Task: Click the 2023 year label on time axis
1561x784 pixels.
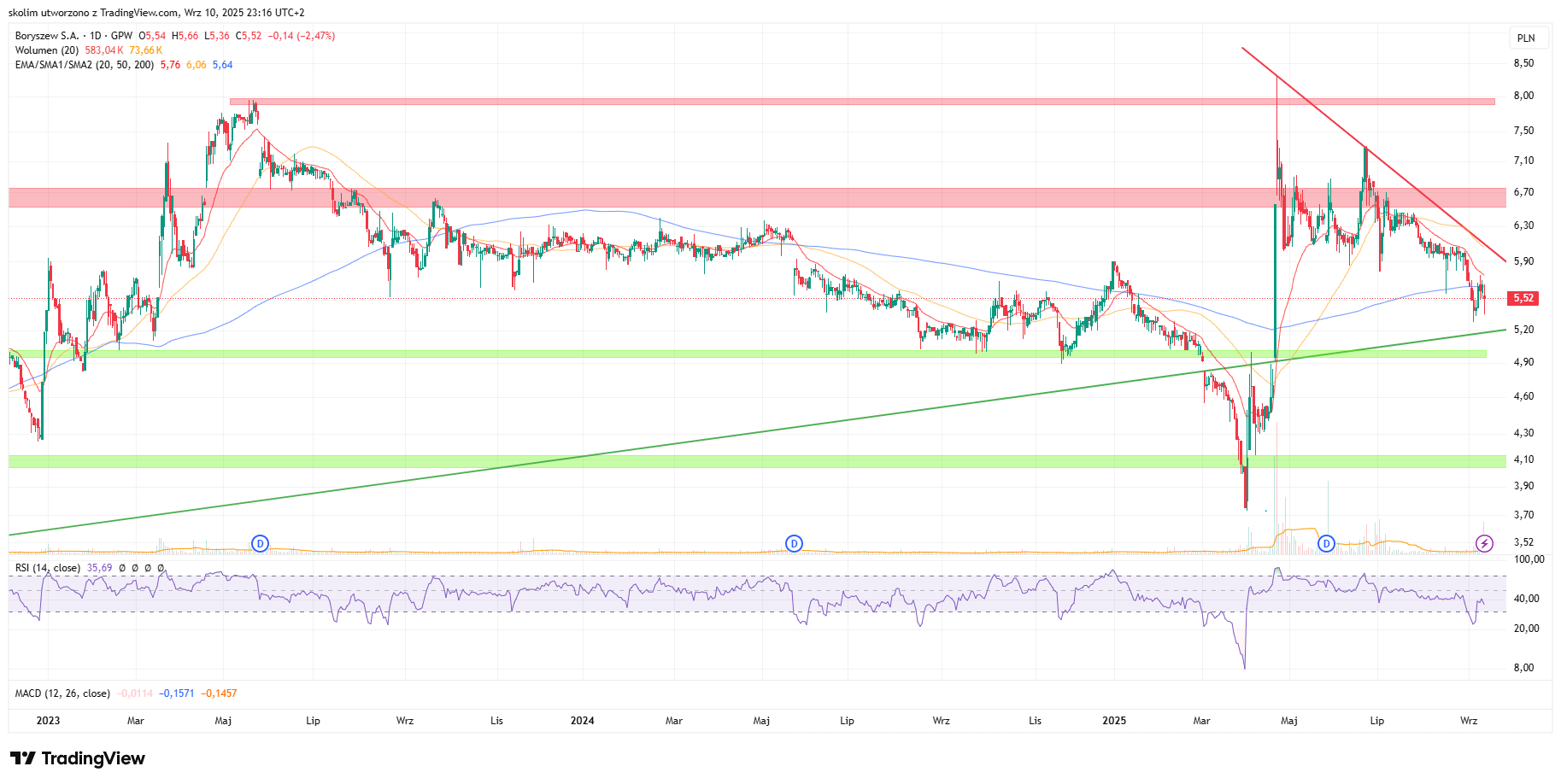Action: pos(48,721)
